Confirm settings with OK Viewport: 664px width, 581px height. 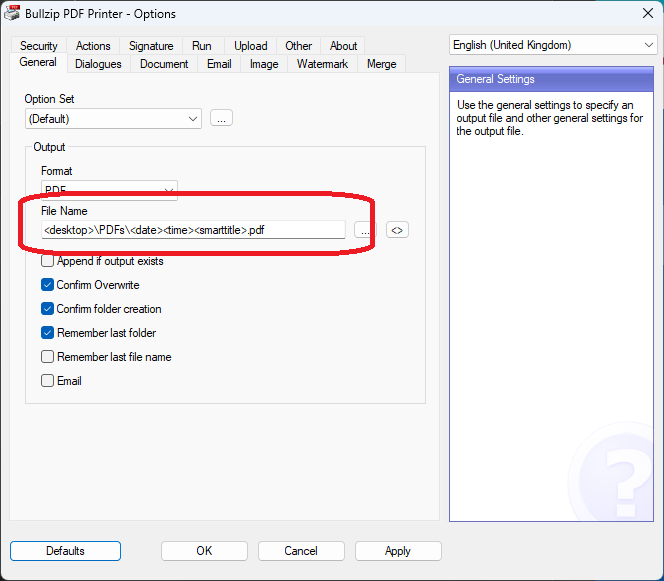(x=204, y=551)
